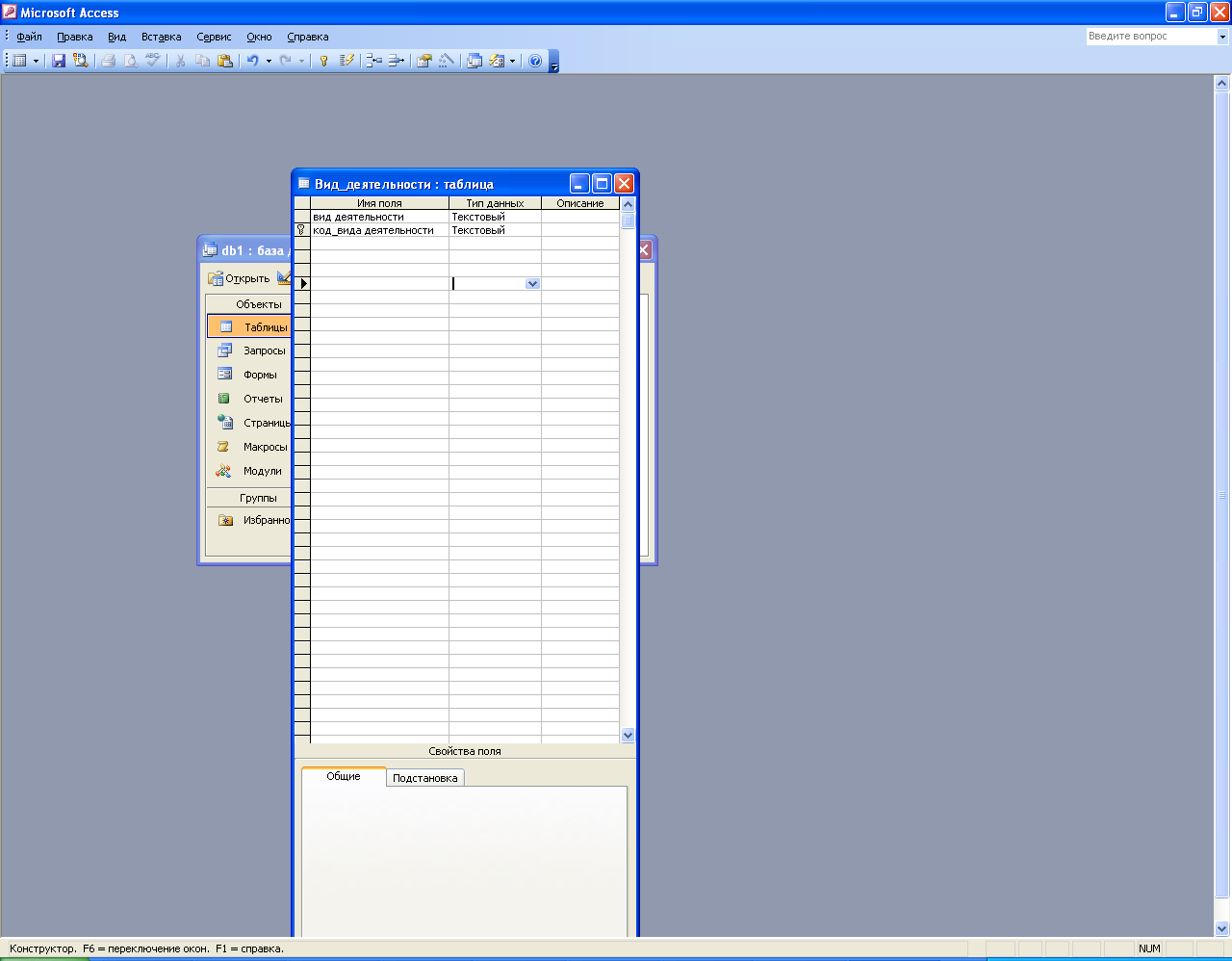Open the Файл menu
Screen dimensions: 1232x961
[x=29, y=37]
